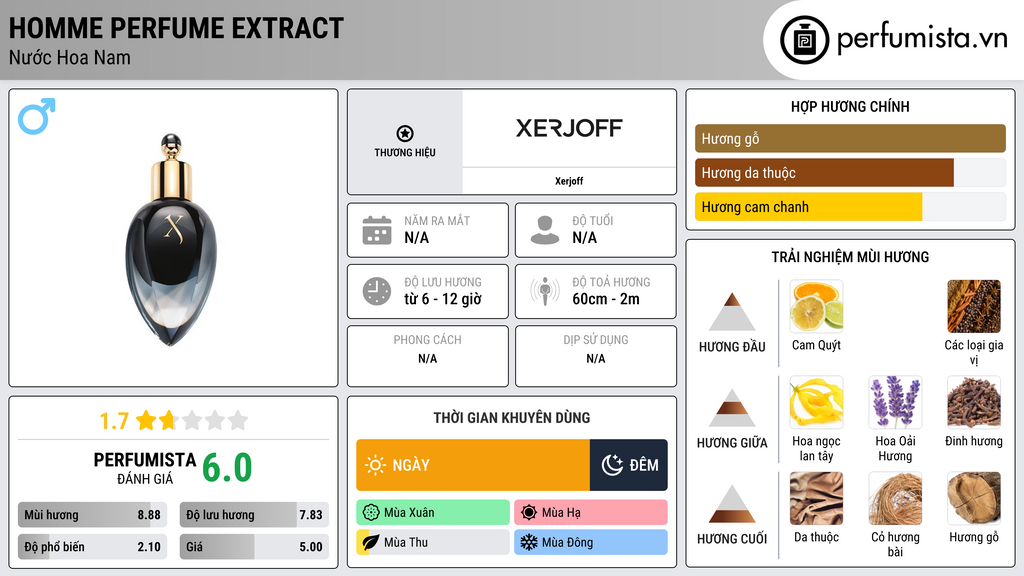Viewport: 1024px width, 576px height.
Task: Click the male gender symbol icon
Action: click(36, 117)
